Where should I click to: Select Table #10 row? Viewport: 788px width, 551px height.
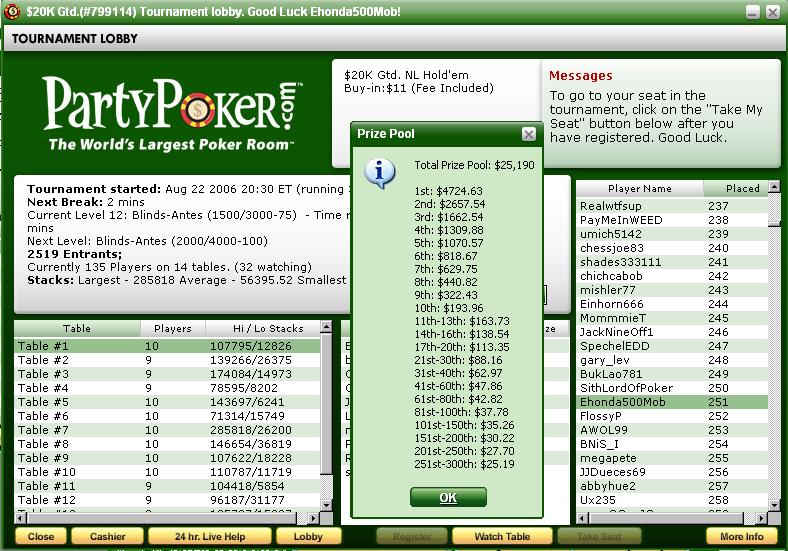click(x=167, y=472)
